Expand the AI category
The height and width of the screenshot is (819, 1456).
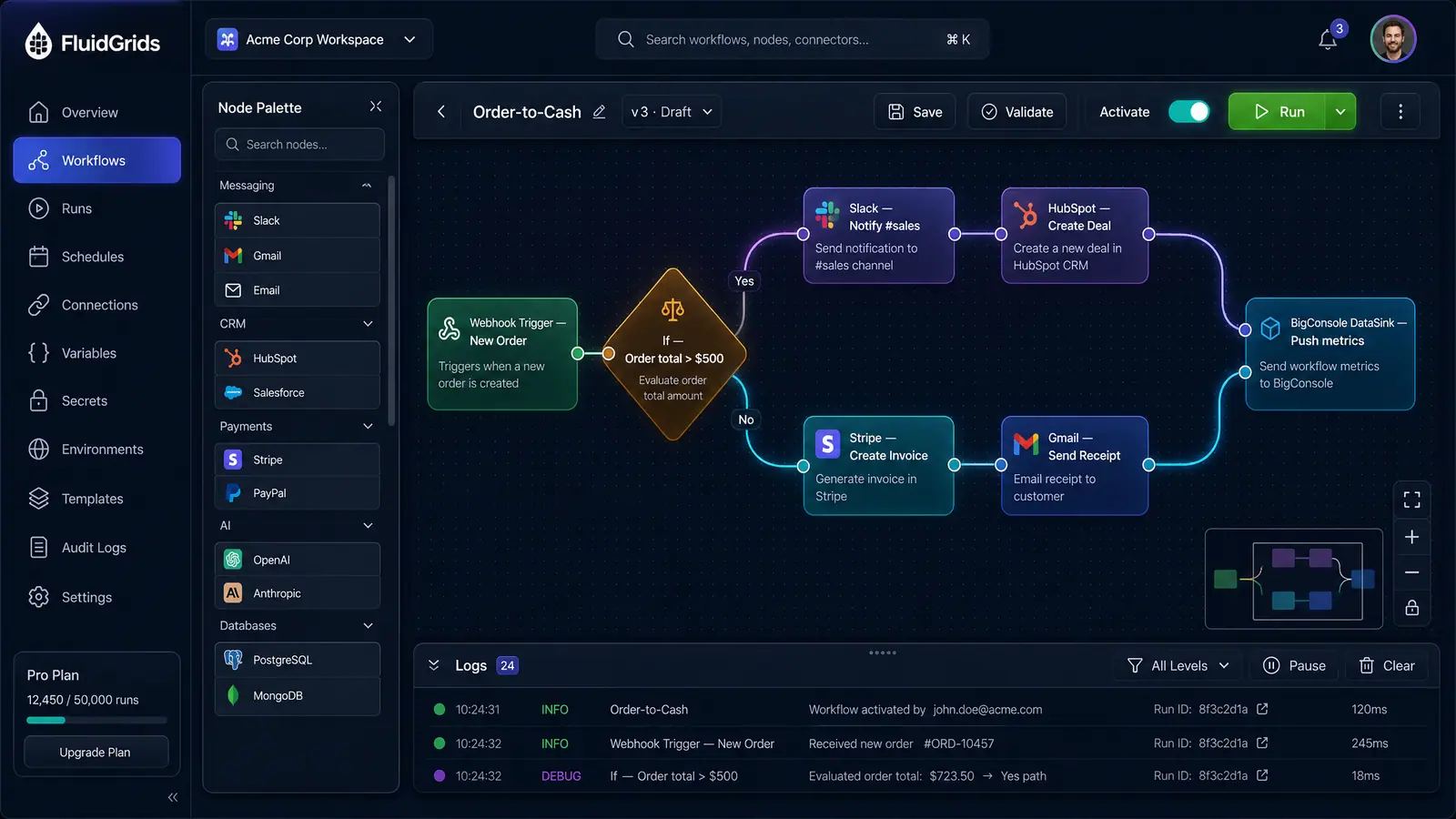click(368, 525)
